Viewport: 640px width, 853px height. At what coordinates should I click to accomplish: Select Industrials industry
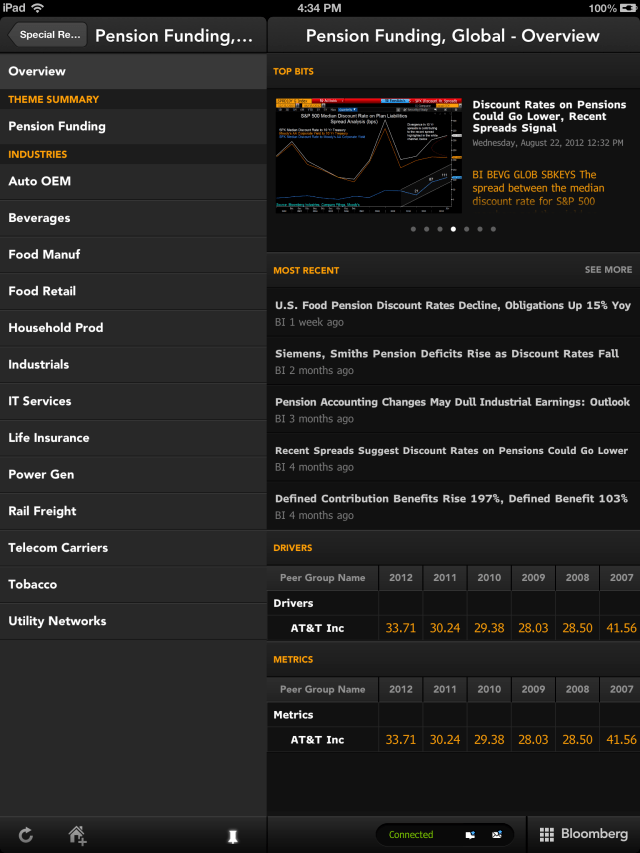point(133,364)
